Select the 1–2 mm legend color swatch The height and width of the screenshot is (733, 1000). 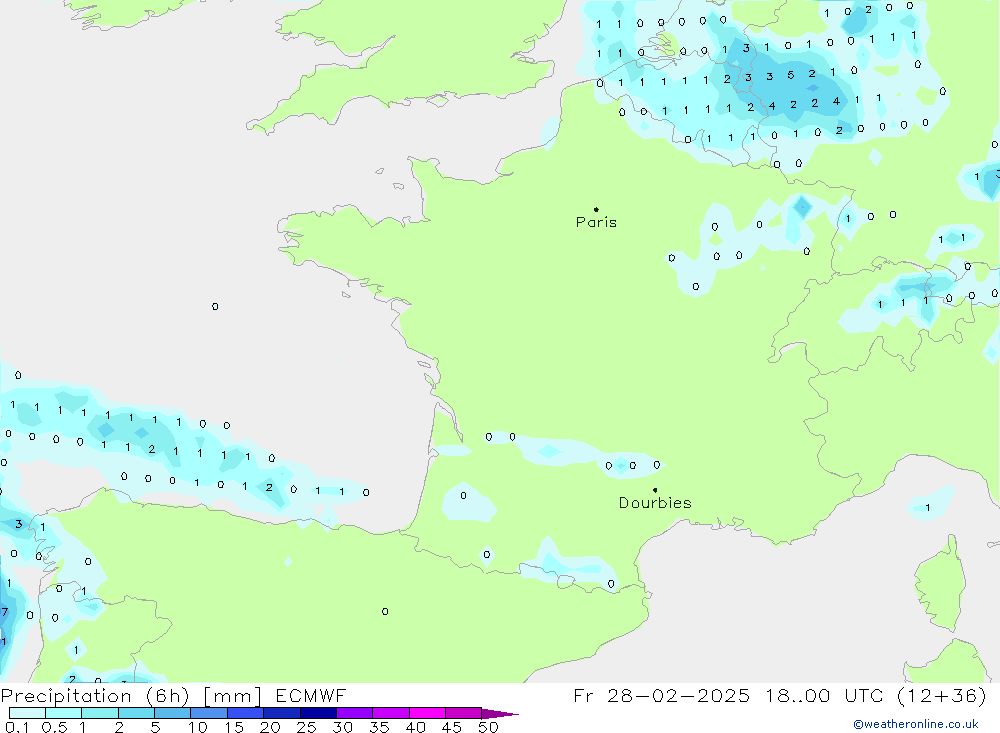point(99,713)
